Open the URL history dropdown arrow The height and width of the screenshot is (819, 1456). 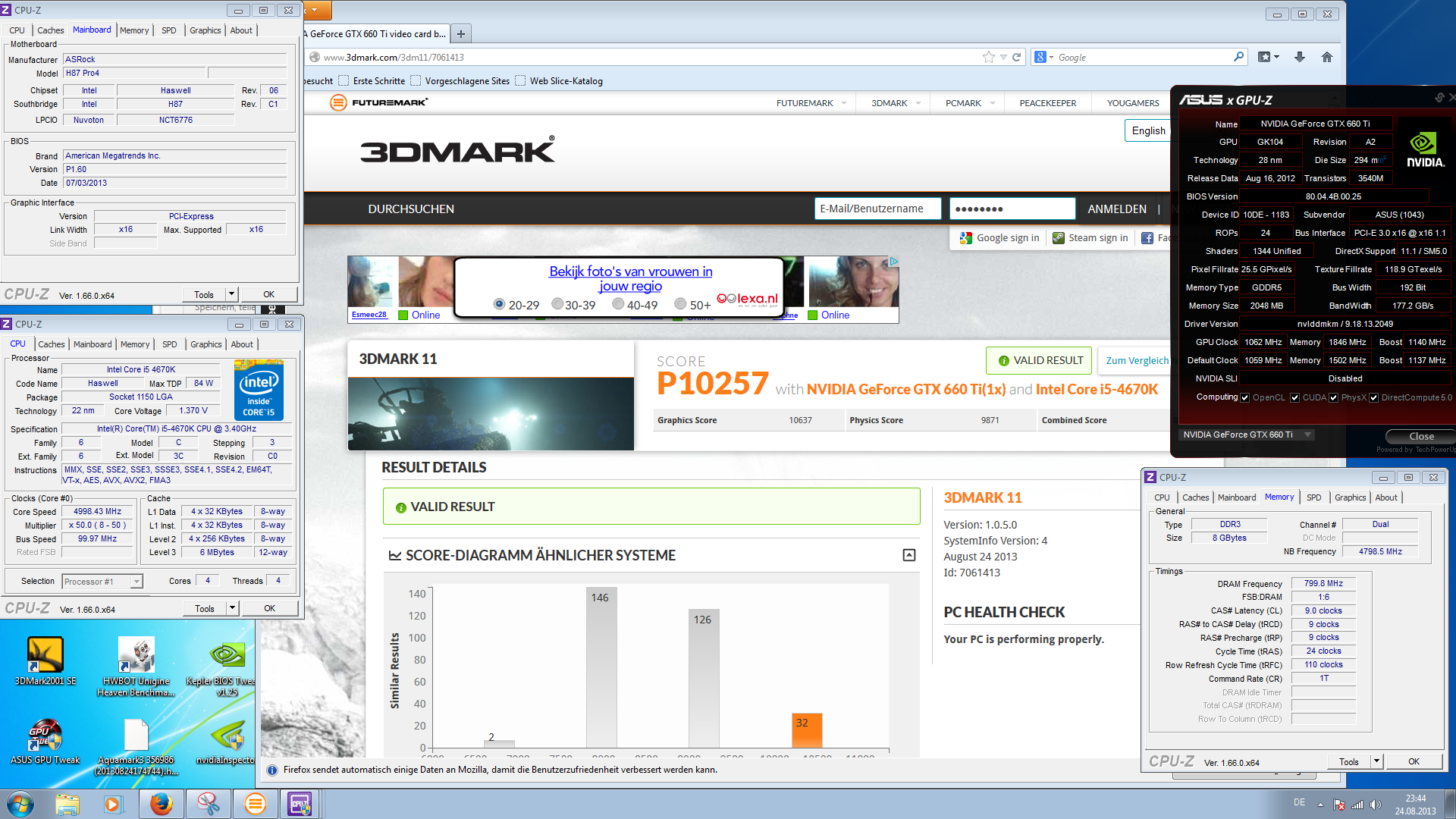point(1003,57)
